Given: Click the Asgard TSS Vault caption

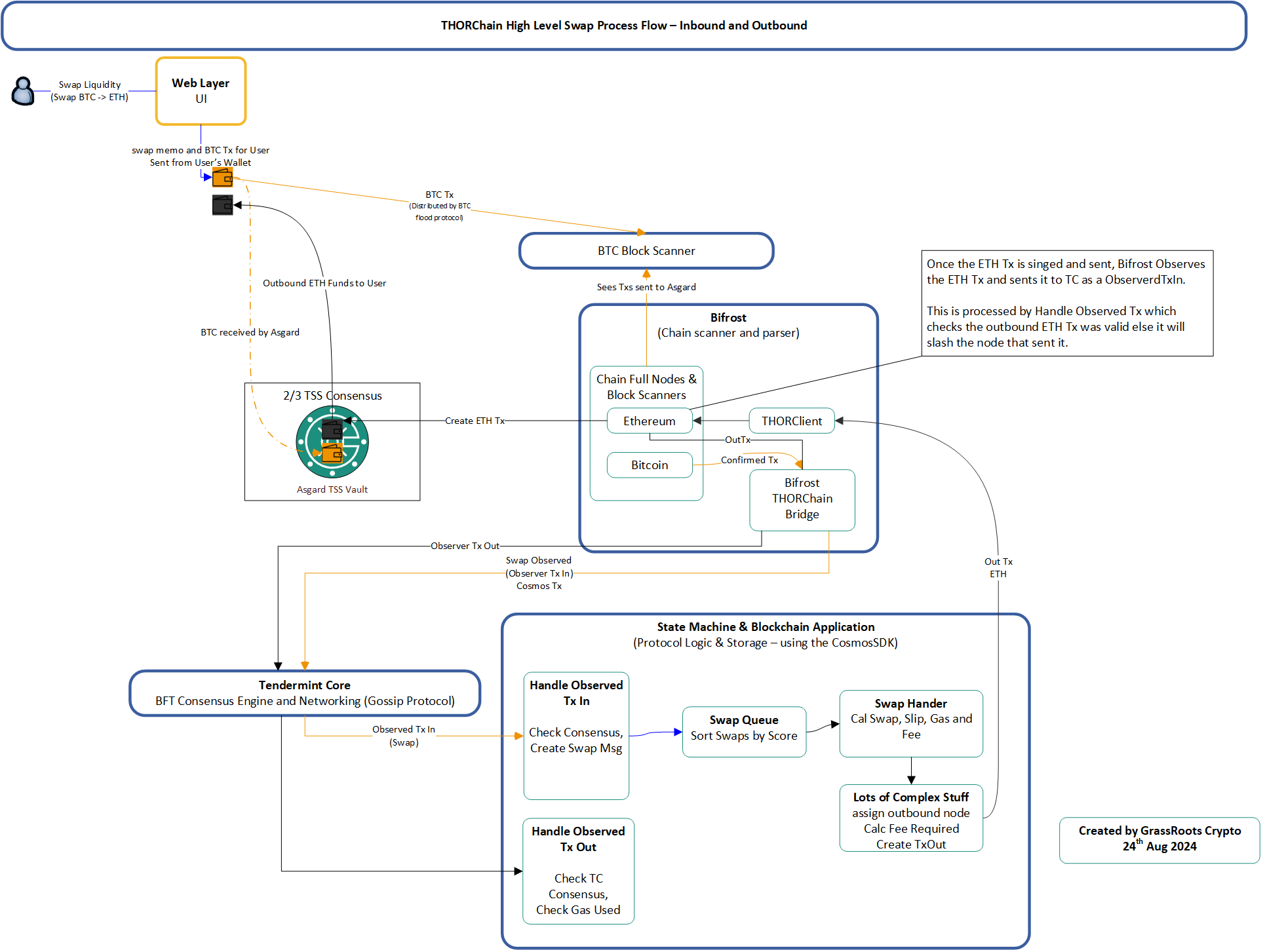Looking at the screenshot, I should [332, 489].
